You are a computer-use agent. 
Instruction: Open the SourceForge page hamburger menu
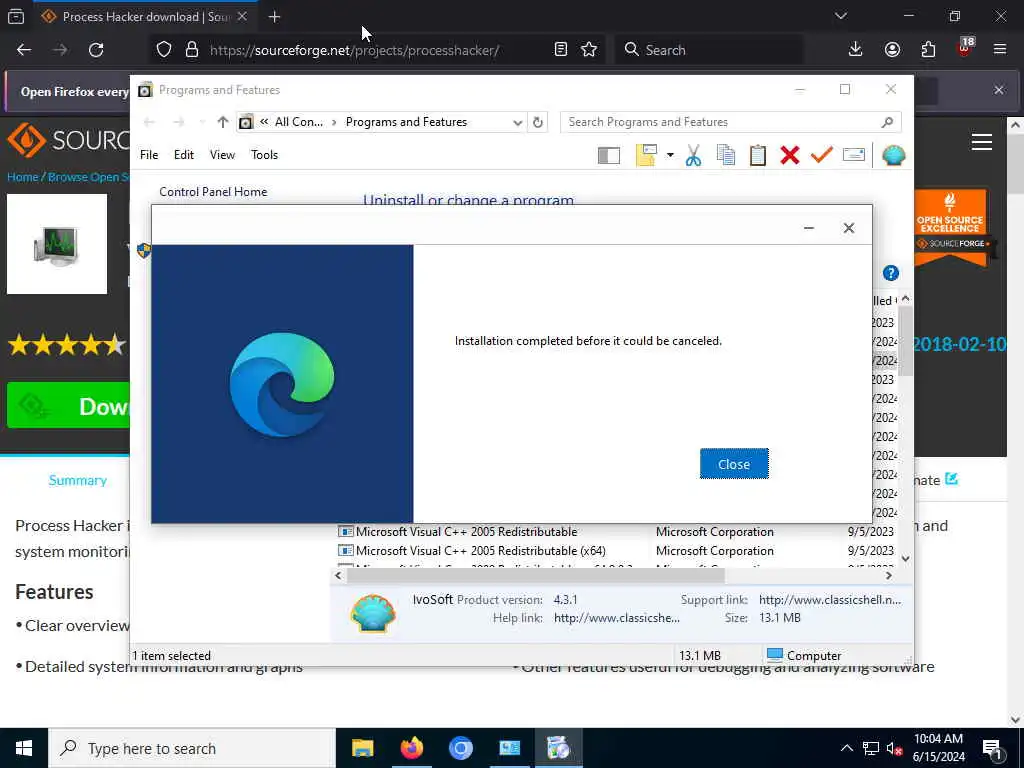pos(982,142)
